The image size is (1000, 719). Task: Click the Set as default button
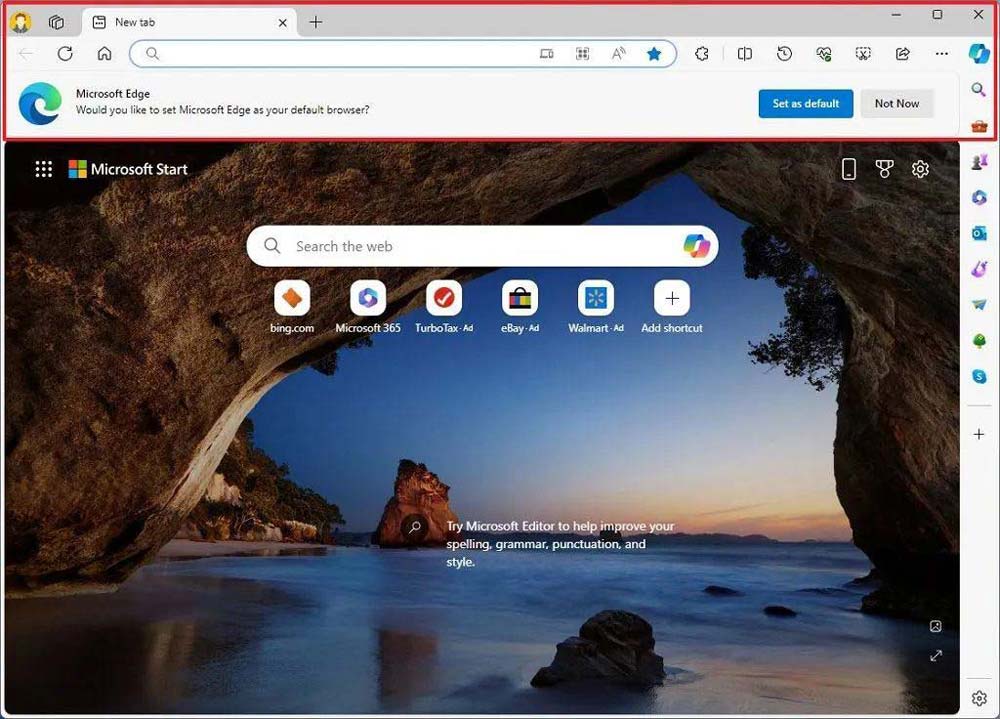tap(805, 103)
